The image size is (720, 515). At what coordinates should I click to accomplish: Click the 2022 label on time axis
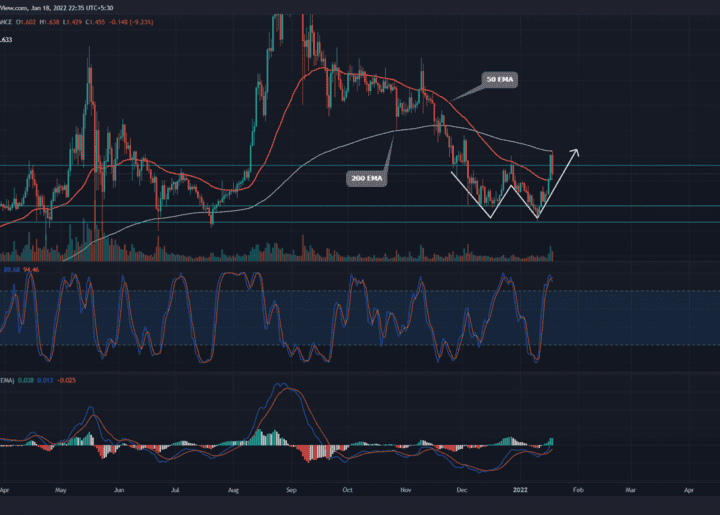(520, 492)
